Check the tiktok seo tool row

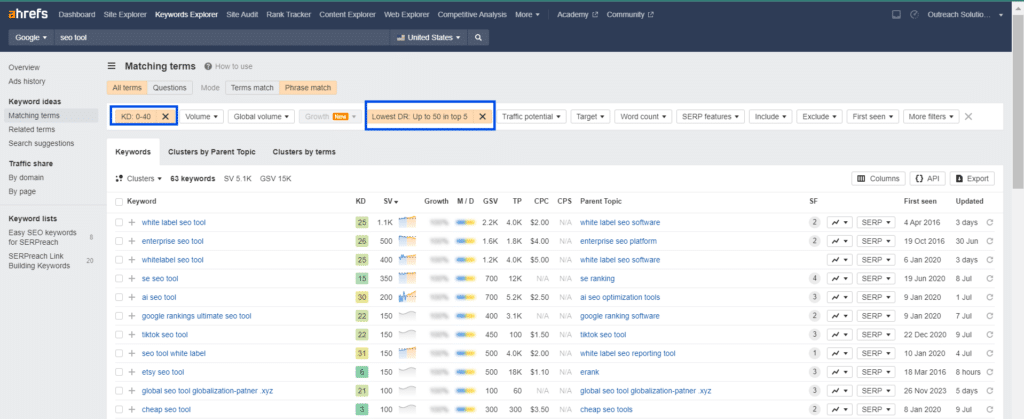[119, 335]
